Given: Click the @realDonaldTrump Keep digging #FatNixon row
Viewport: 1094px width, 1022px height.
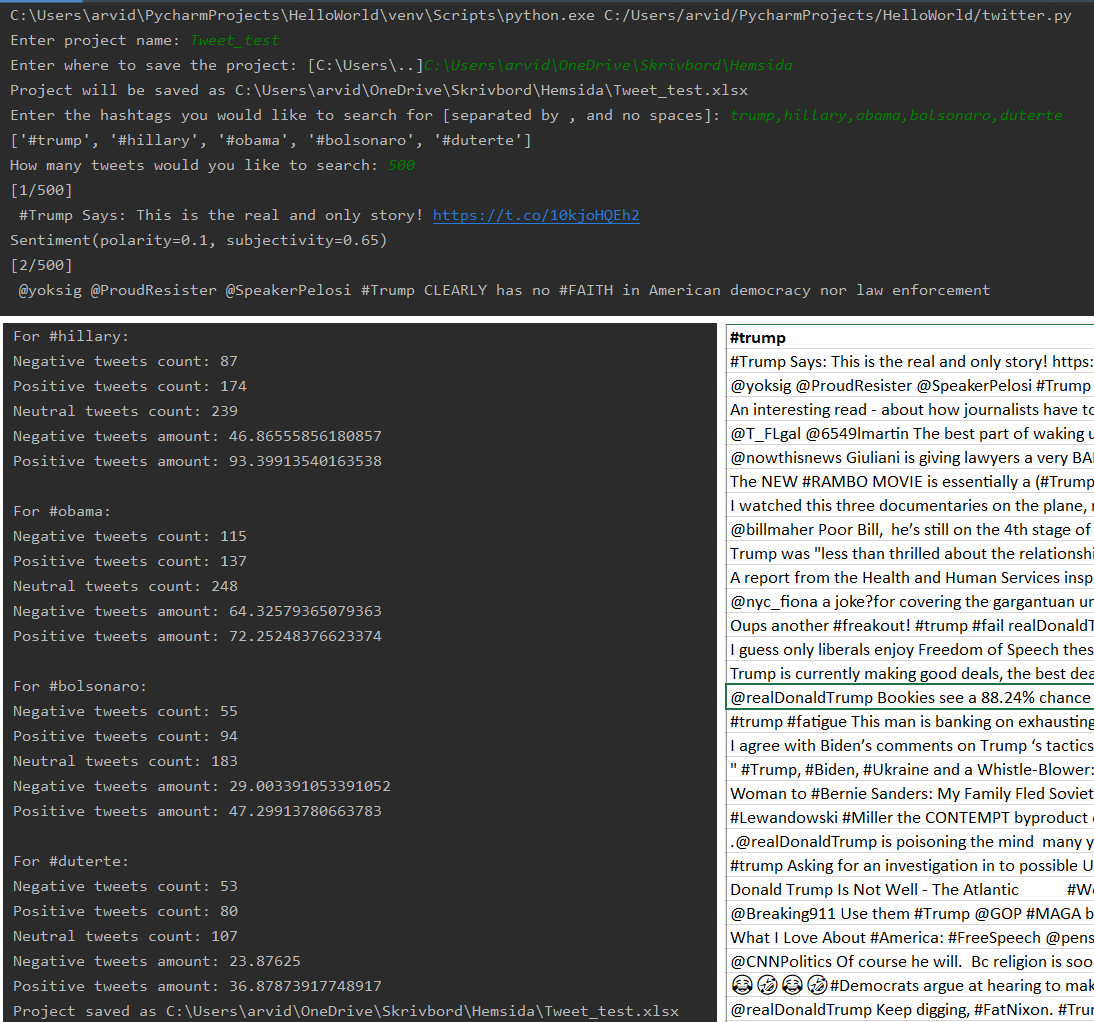Looking at the screenshot, I should (900, 1009).
